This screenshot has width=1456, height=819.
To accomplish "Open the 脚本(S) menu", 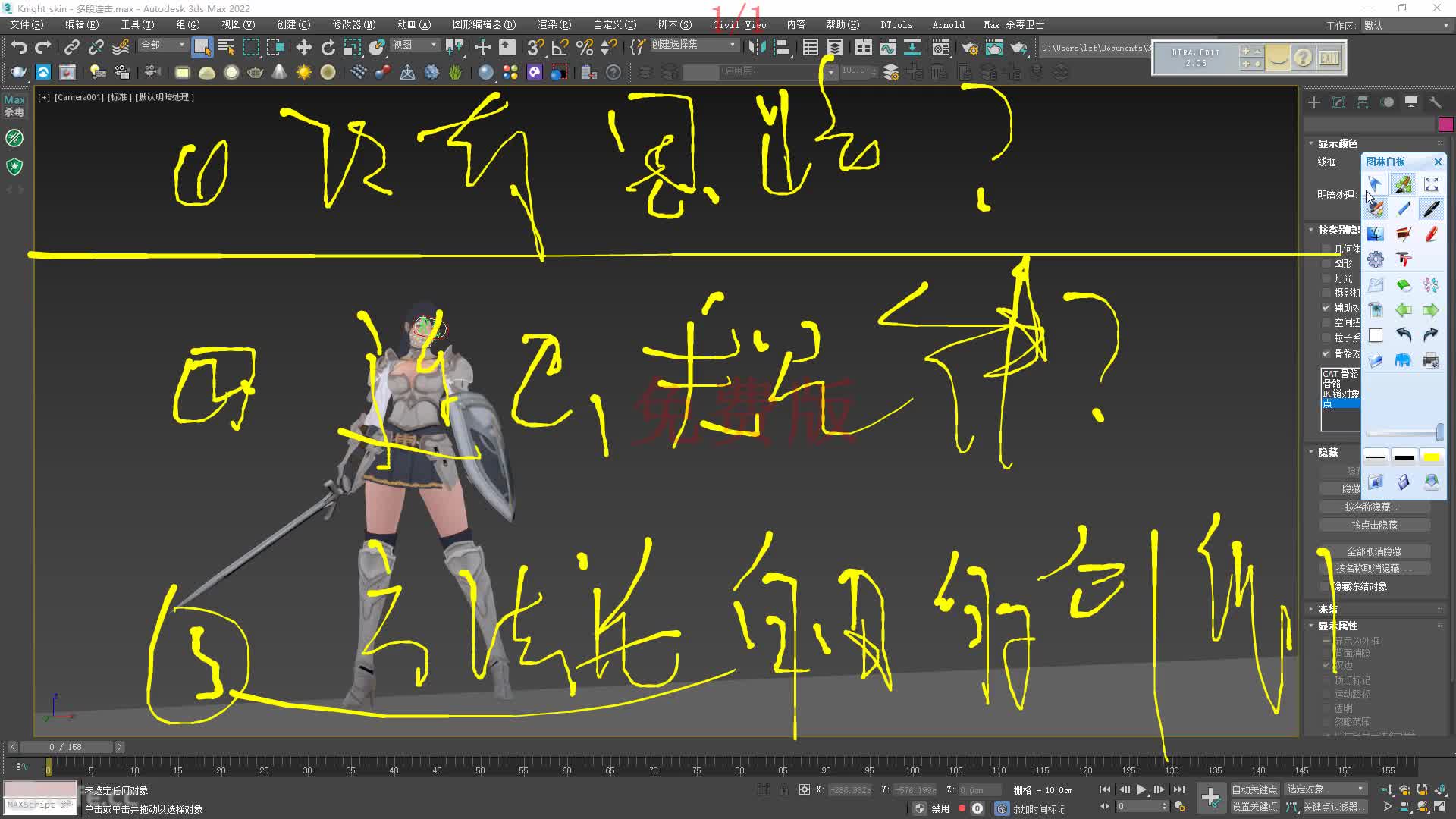I will (x=675, y=25).
